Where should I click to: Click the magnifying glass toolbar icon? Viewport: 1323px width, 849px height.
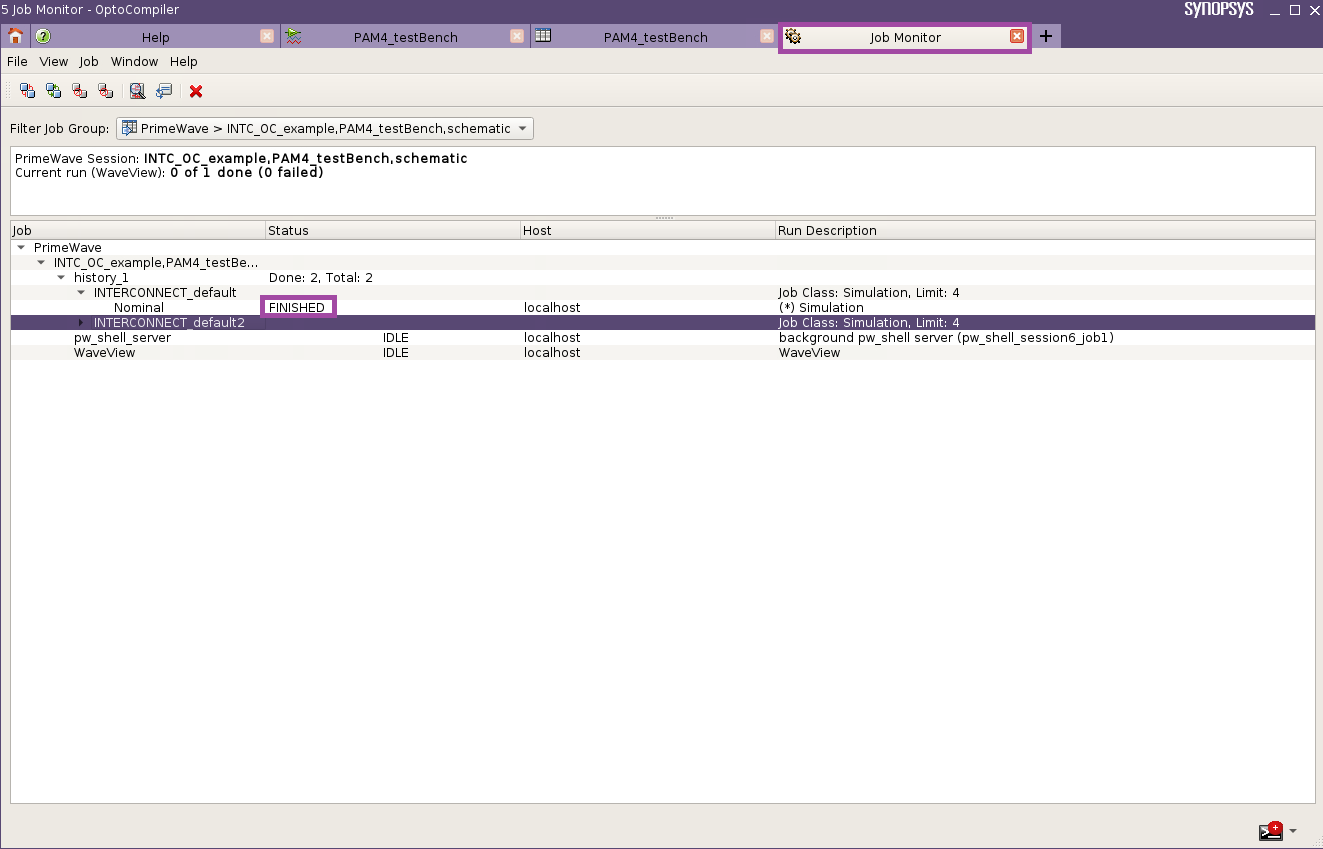click(137, 91)
